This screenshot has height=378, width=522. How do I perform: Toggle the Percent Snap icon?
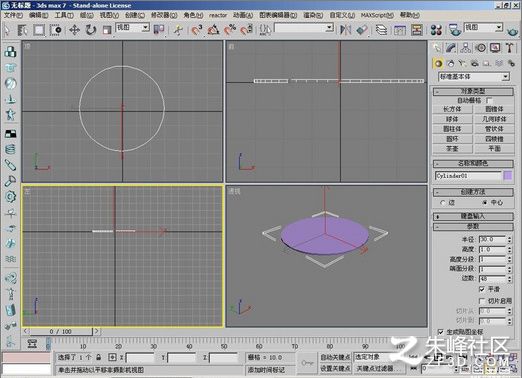point(230,30)
